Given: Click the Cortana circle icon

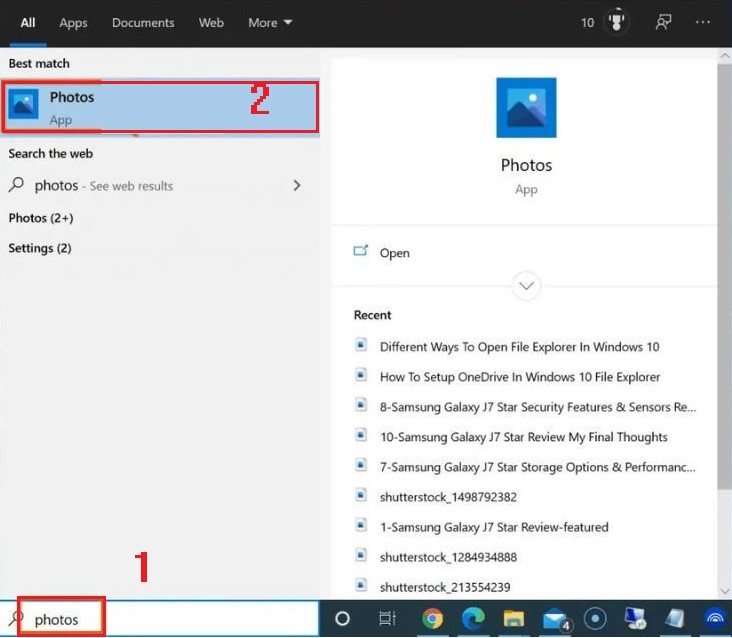Looking at the screenshot, I should tap(342, 618).
